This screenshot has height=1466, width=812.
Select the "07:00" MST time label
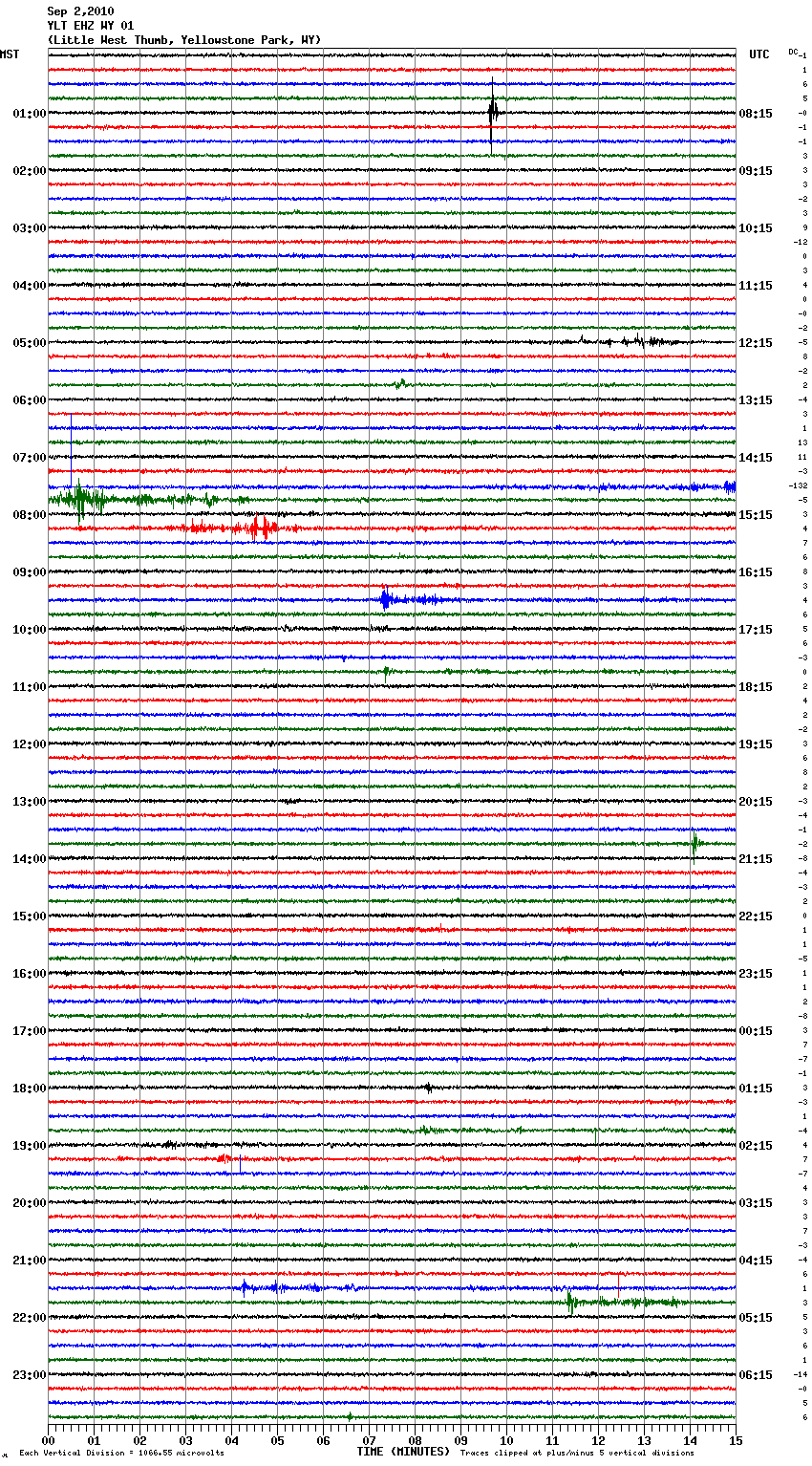tap(30, 458)
